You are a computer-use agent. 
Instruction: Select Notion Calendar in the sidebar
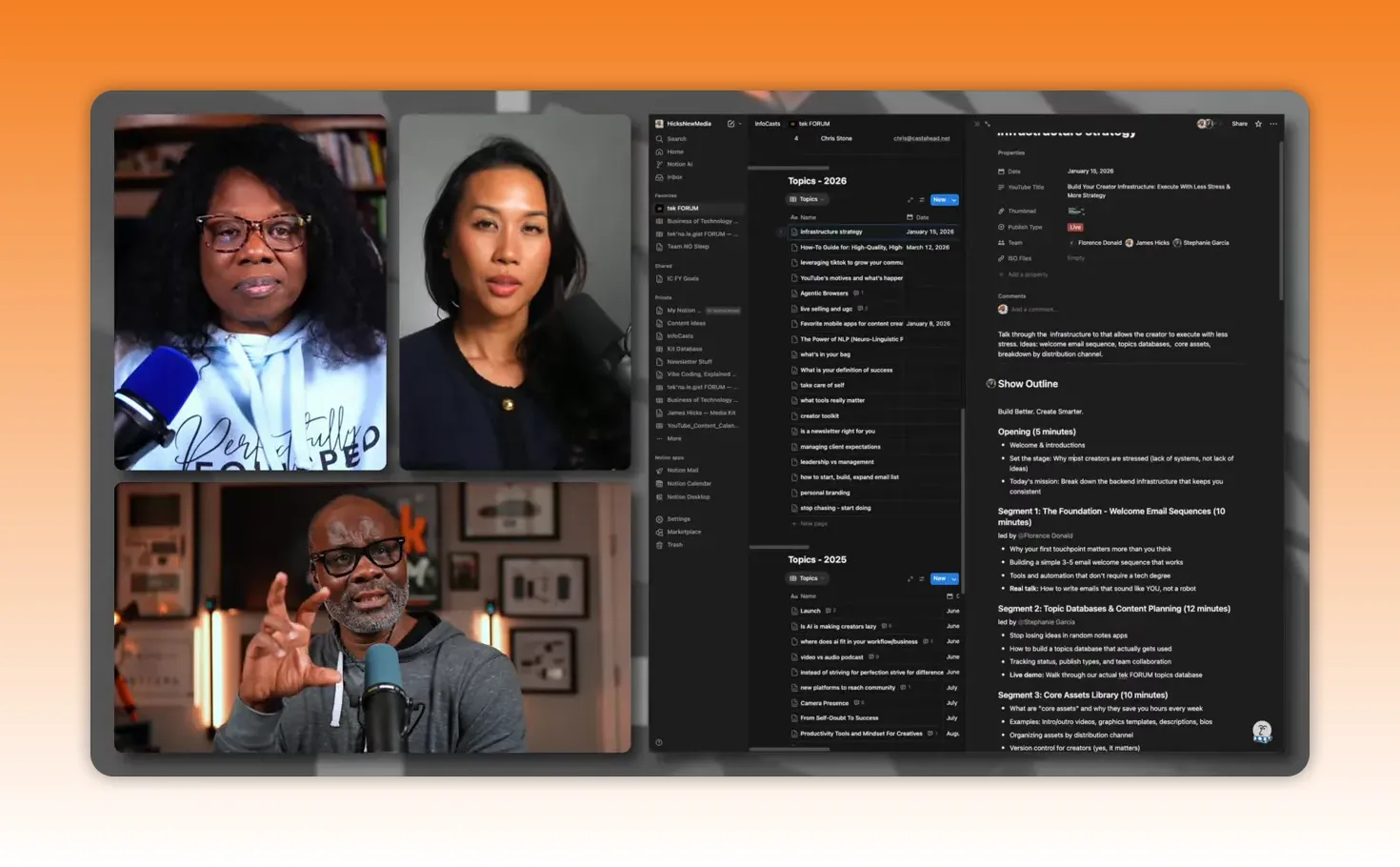(x=687, y=483)
